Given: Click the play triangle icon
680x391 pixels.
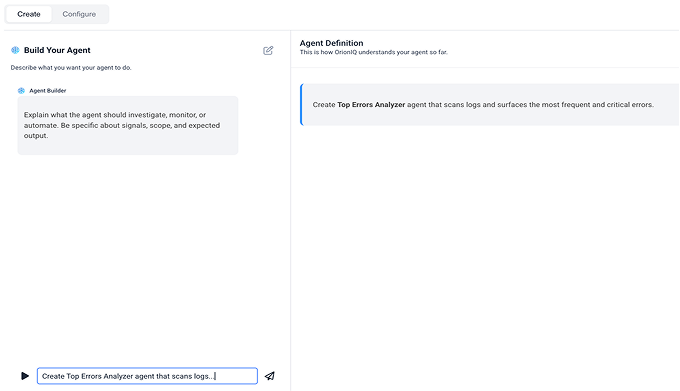Looking at the screenshot, I should (x=25, y=376).
